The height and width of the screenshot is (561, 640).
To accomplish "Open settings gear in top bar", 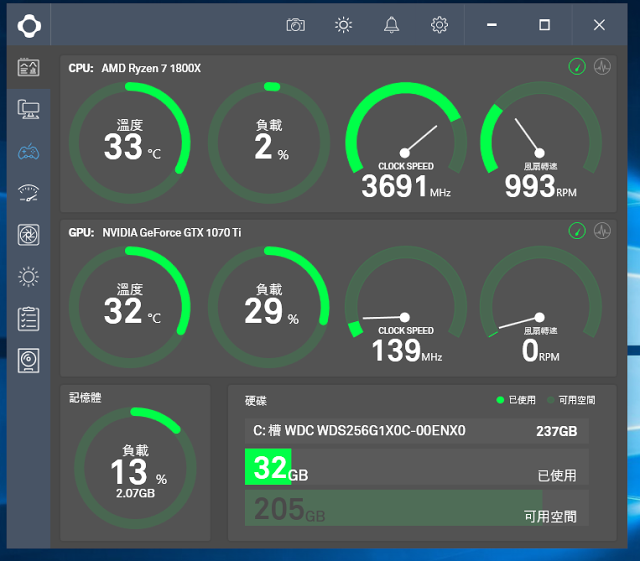I will click(x=439, y=25).
